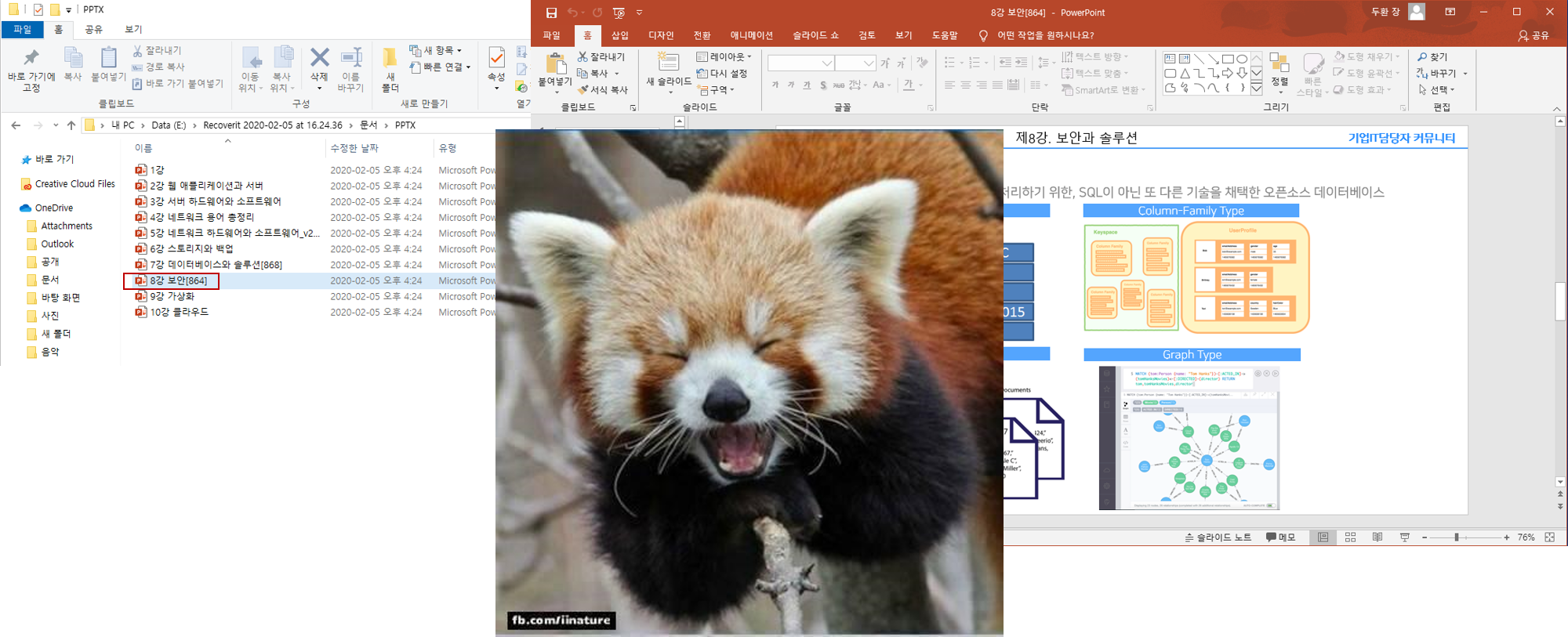Toggle Normal view button in status bar
The image size is (1568, 637).
pyautogui.click(x=1323, y=537)
